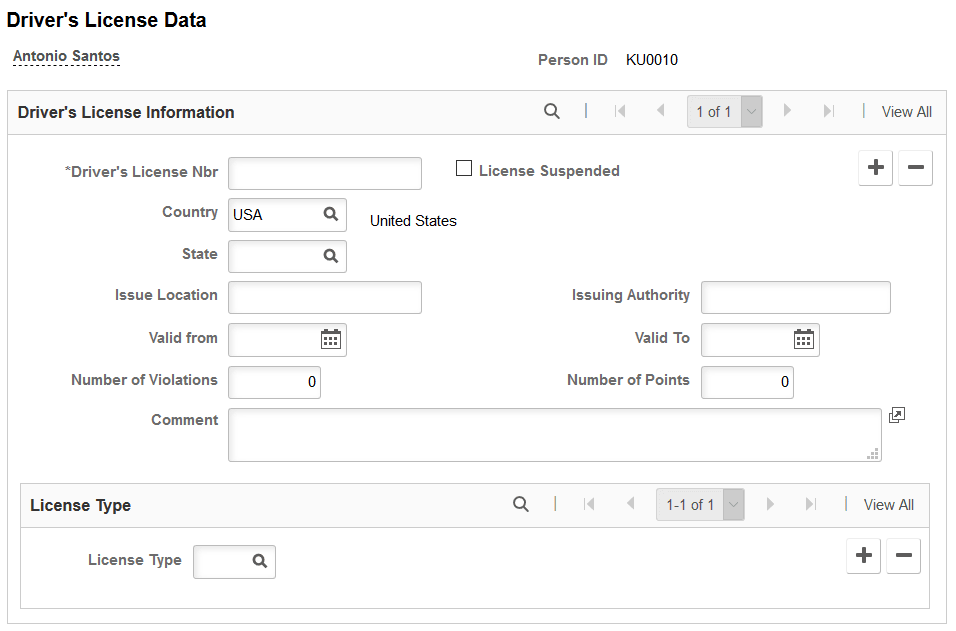
Task: Open the Country lookup magnifier
Action: 330,214
